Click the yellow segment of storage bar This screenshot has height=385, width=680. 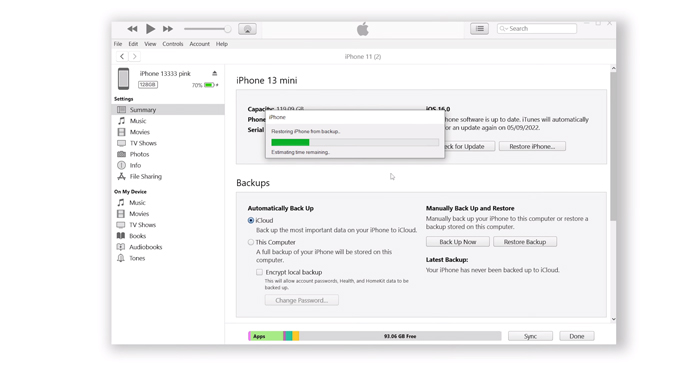296,336
